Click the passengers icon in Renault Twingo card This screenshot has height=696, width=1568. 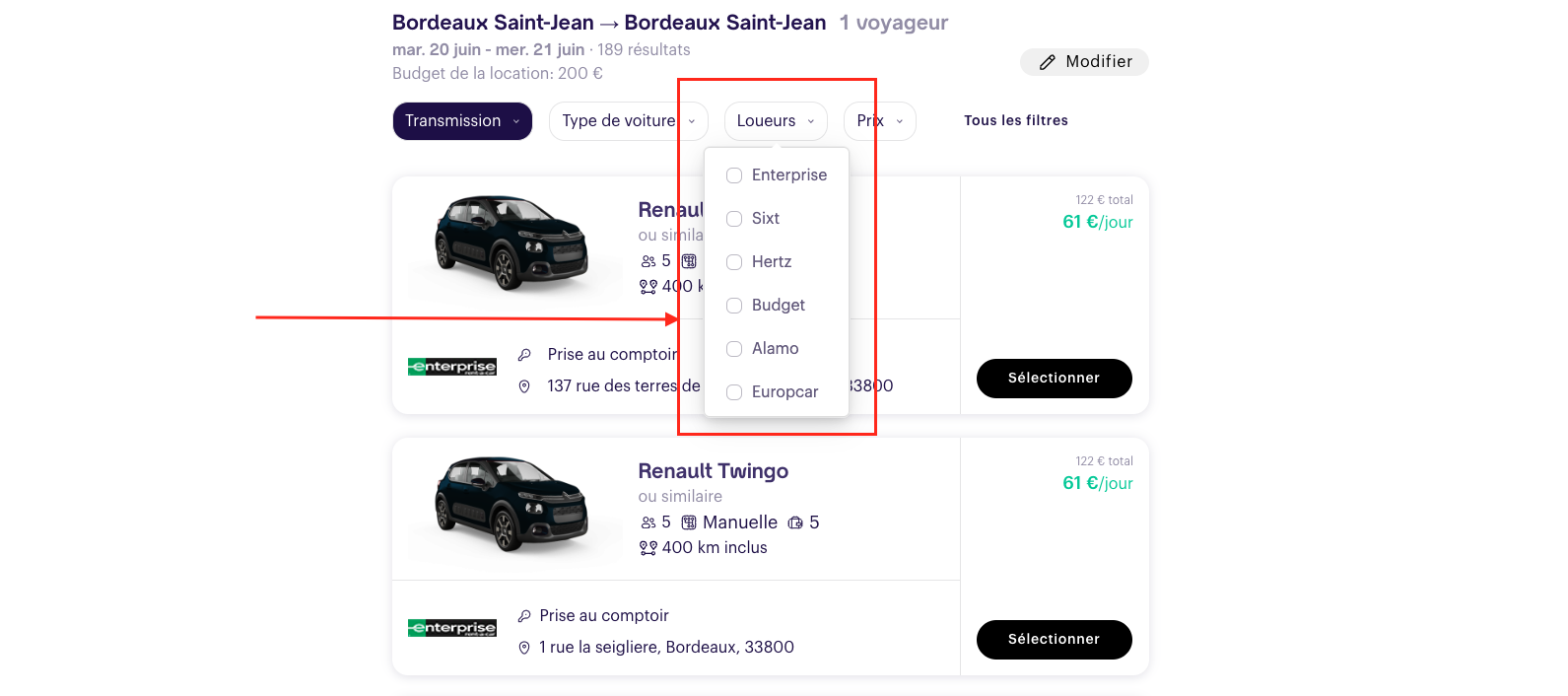(648, 522)
